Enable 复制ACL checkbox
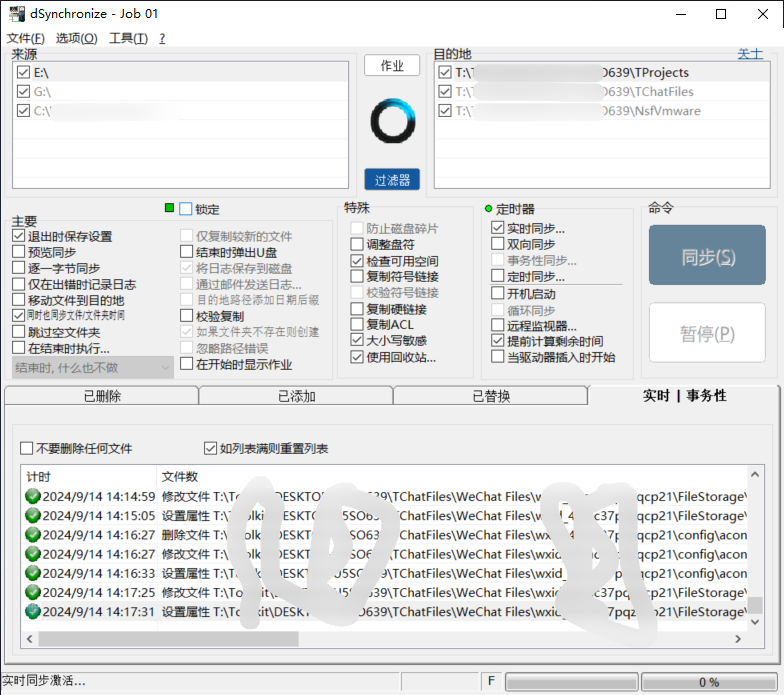The image size is (784, 695). click(x=356, y=324)
